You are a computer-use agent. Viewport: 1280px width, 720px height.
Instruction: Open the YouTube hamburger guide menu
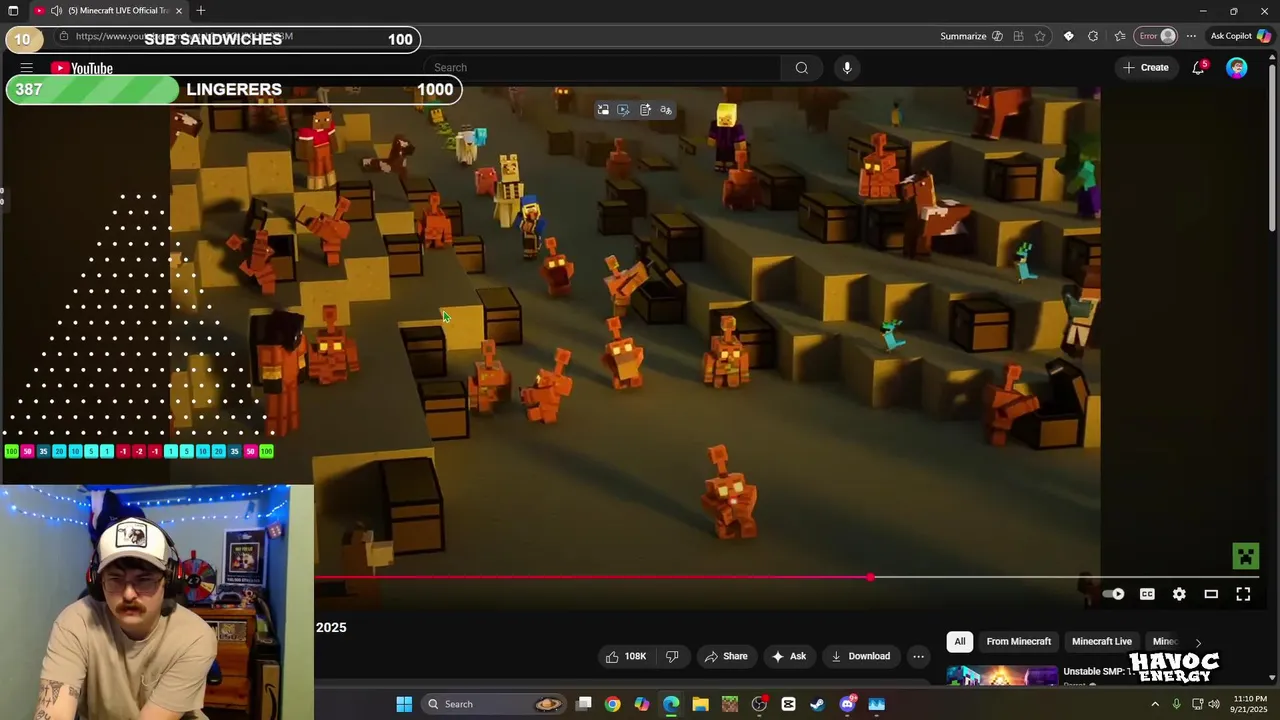tap(27, 68)
